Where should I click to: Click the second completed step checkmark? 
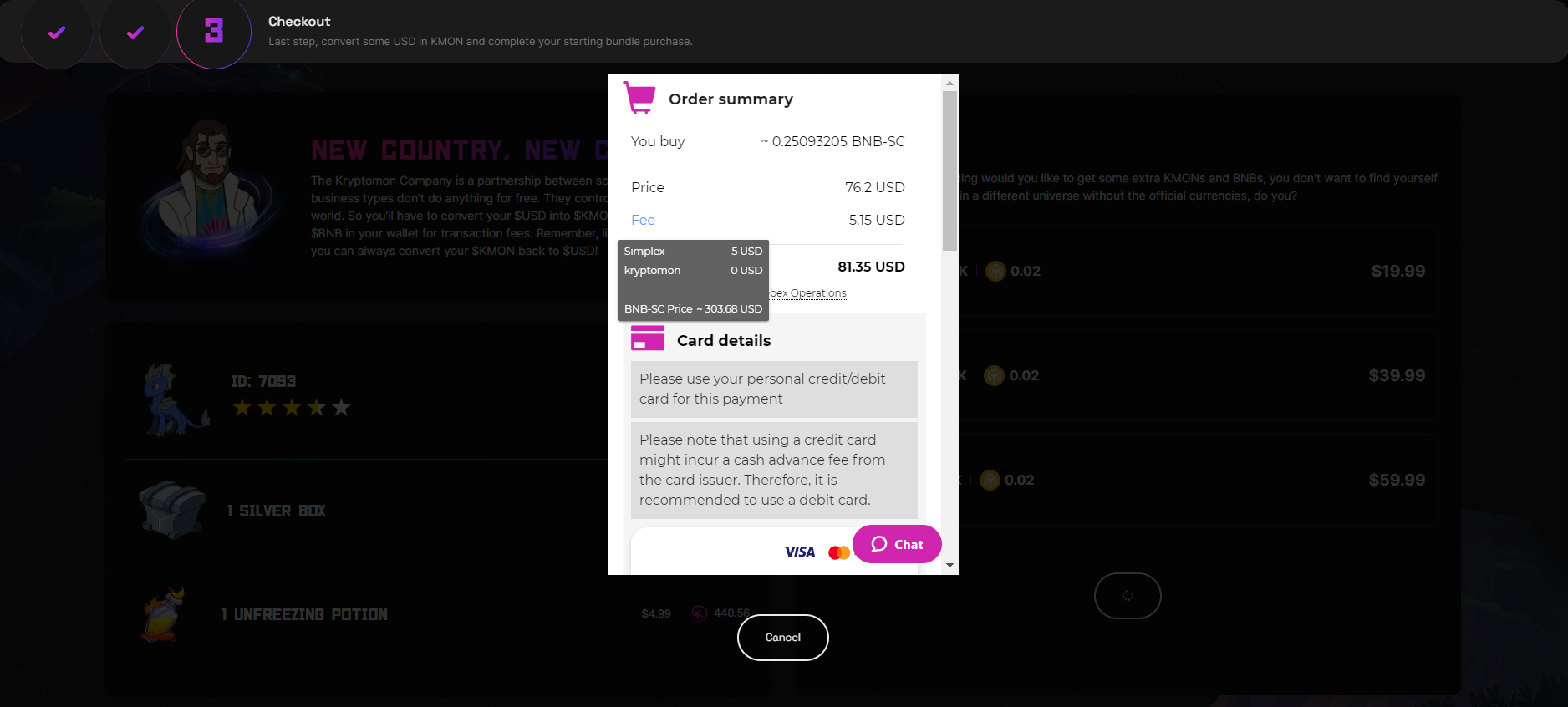(x=135, y=33)
